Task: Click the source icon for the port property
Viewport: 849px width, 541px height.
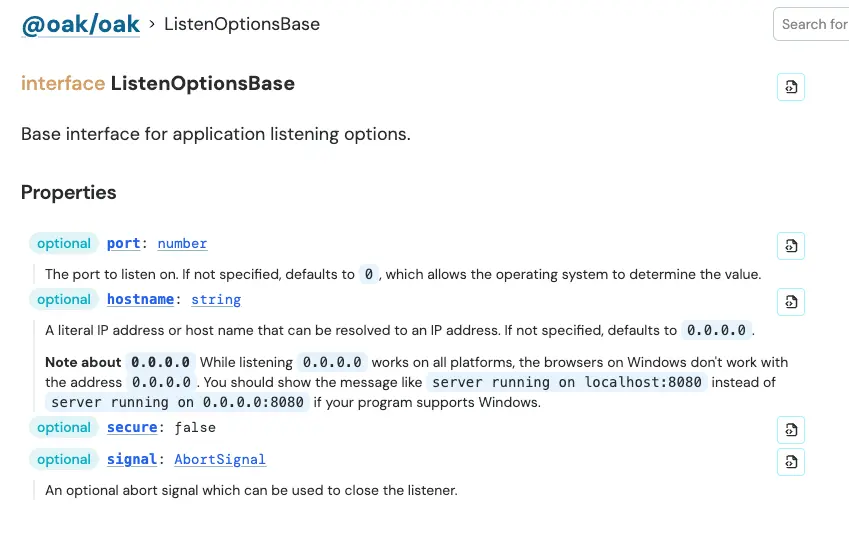Action: (791, 246)
